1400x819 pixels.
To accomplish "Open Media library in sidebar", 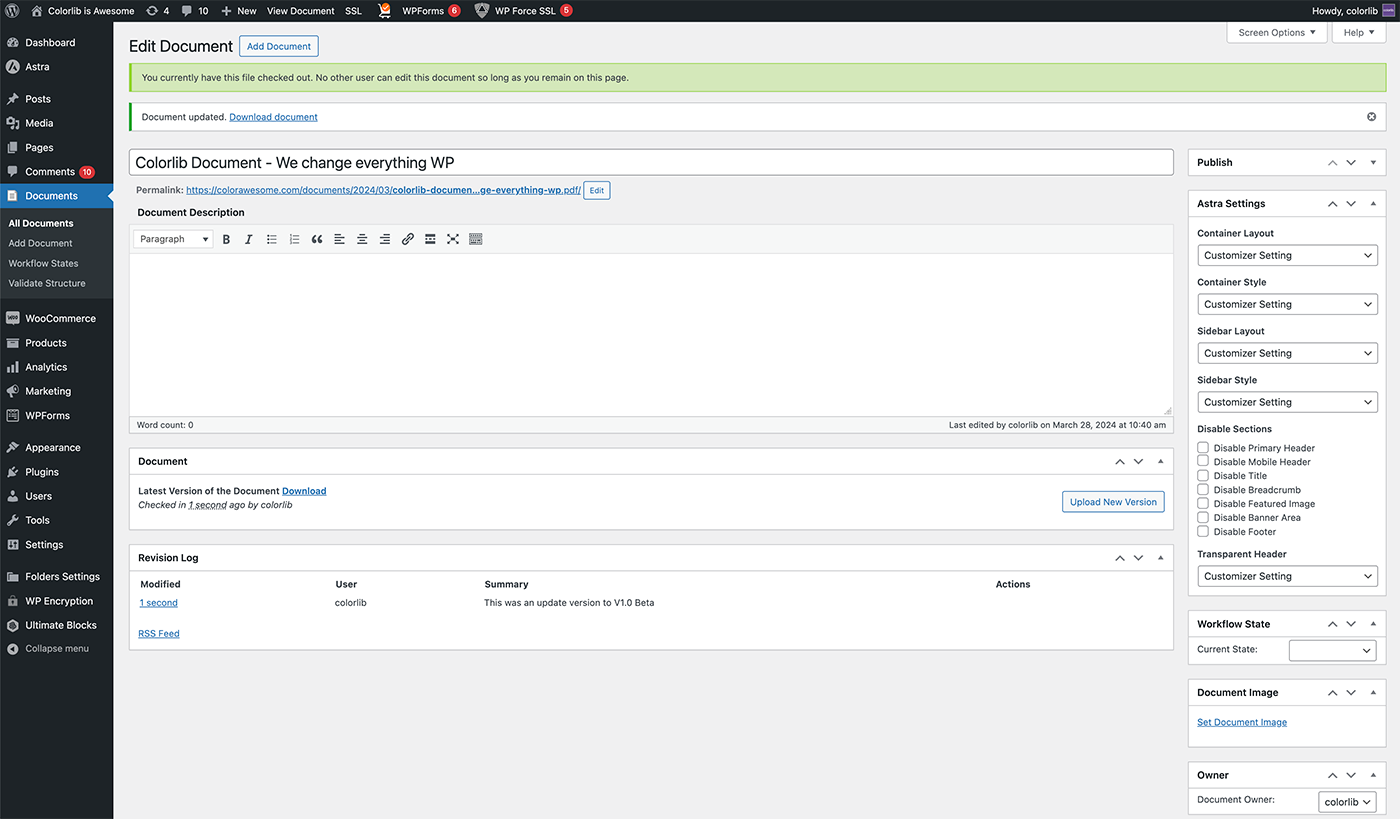I will point(39,123).
